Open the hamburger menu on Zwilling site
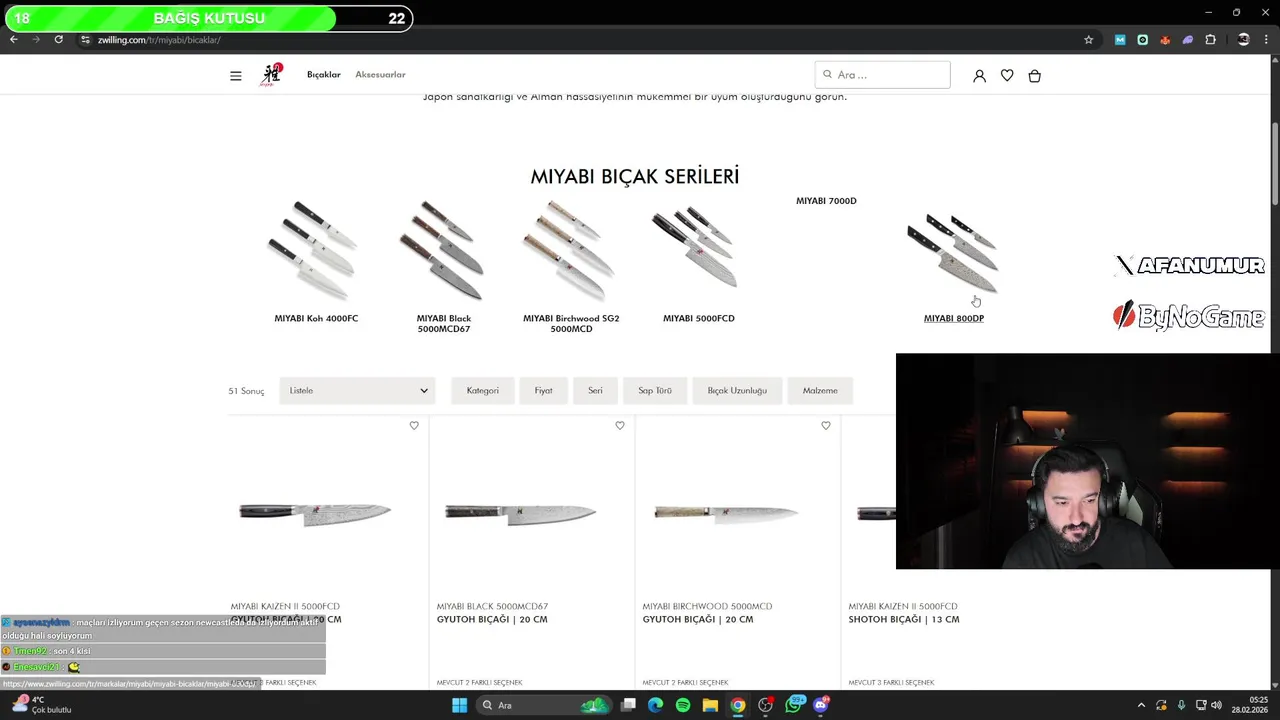The image size is (1280, 720). pos(236,76)
